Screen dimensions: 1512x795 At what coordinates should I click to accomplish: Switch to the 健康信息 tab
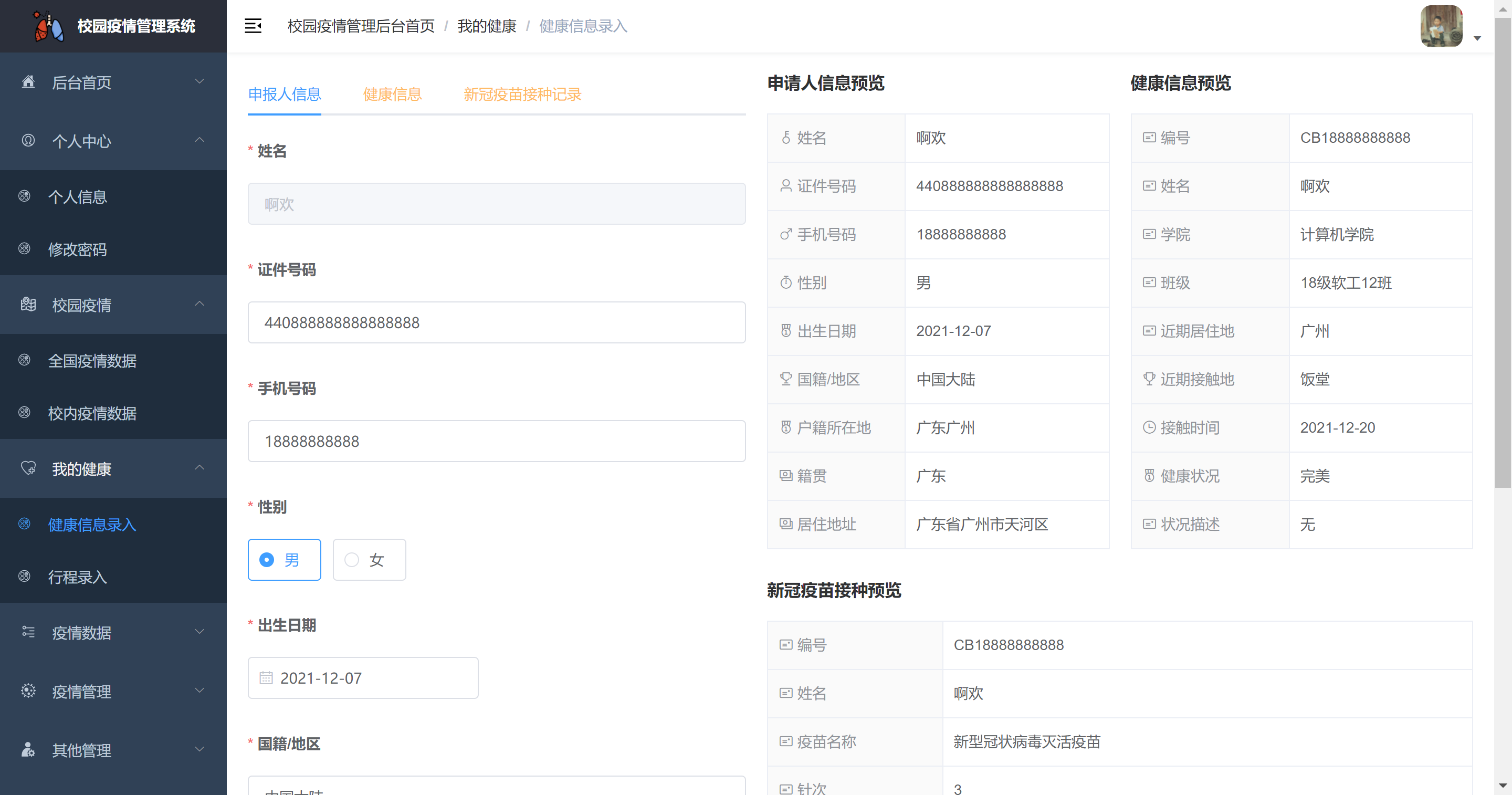[392, 94]
